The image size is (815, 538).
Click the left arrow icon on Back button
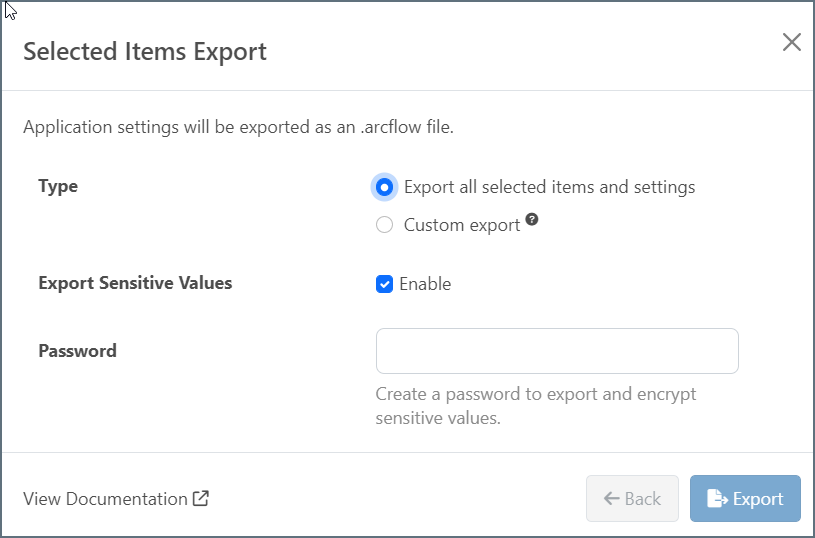click(x=612, y=498)
